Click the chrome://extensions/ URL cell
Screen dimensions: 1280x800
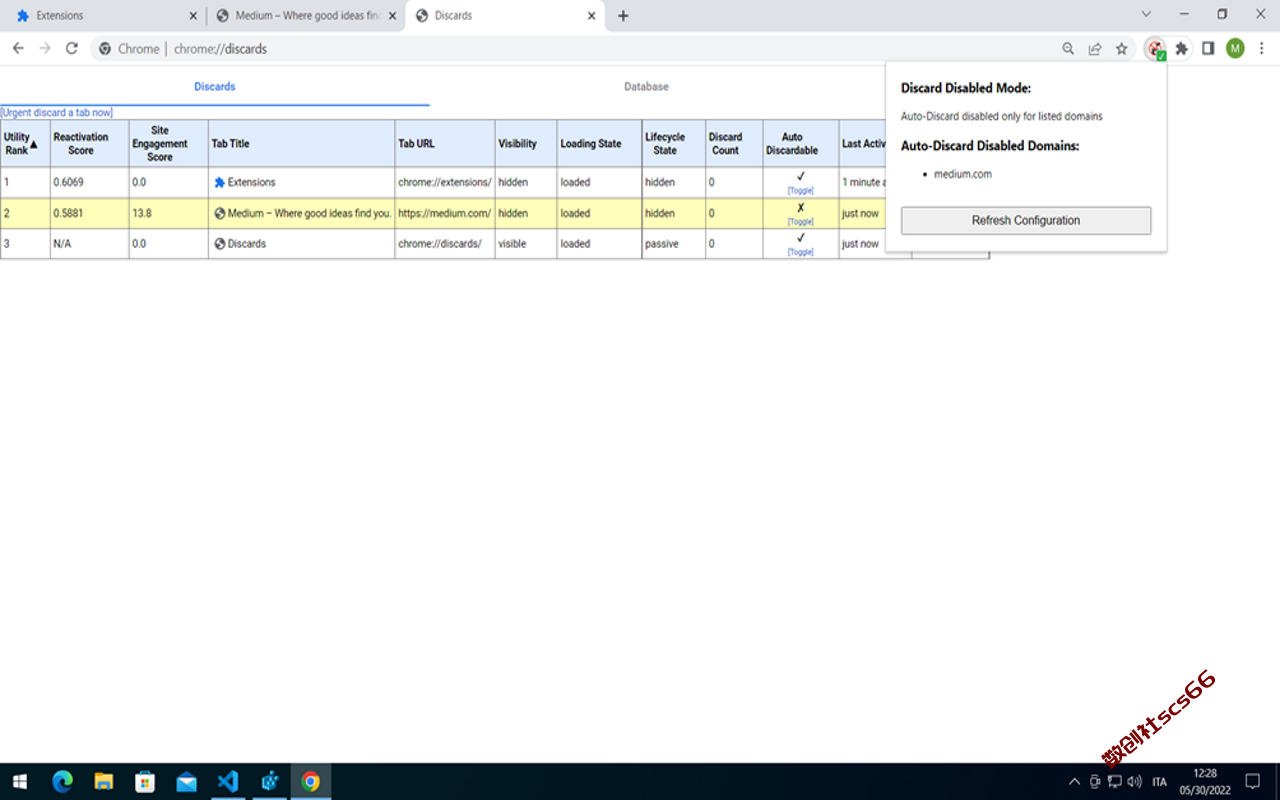pyautogui.click(x=444, y=183)
